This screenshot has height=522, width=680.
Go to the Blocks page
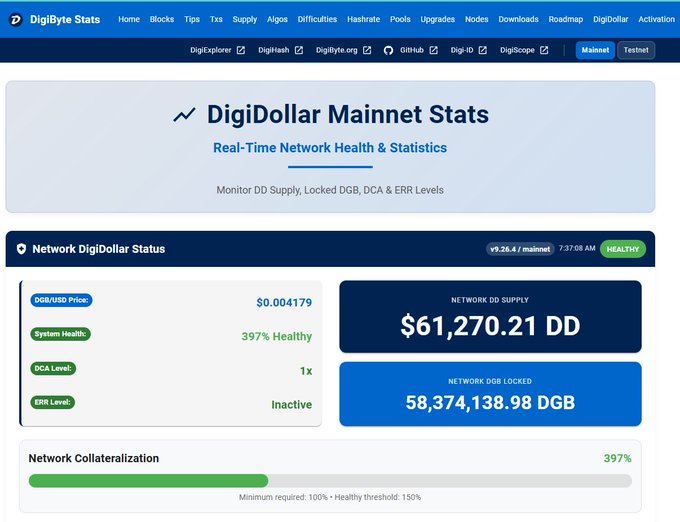coord(162,20)
